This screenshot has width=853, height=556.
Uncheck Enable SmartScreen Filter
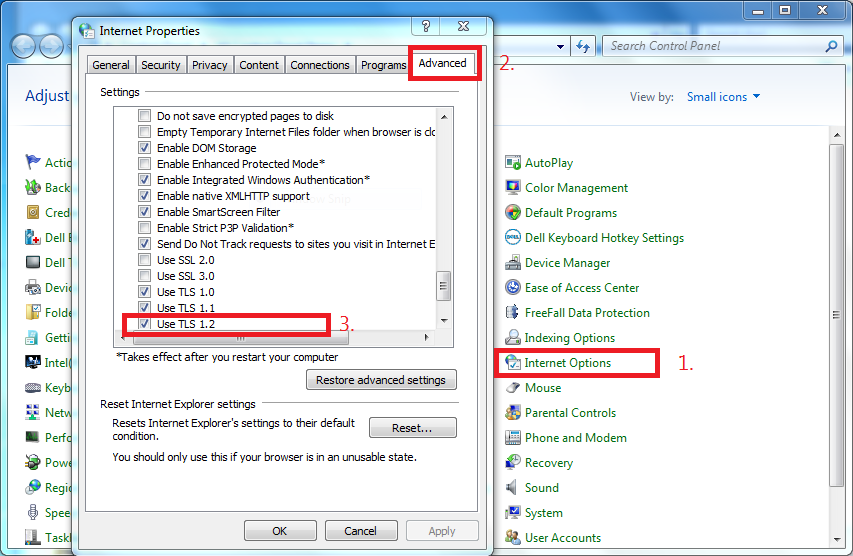(144, 212)
